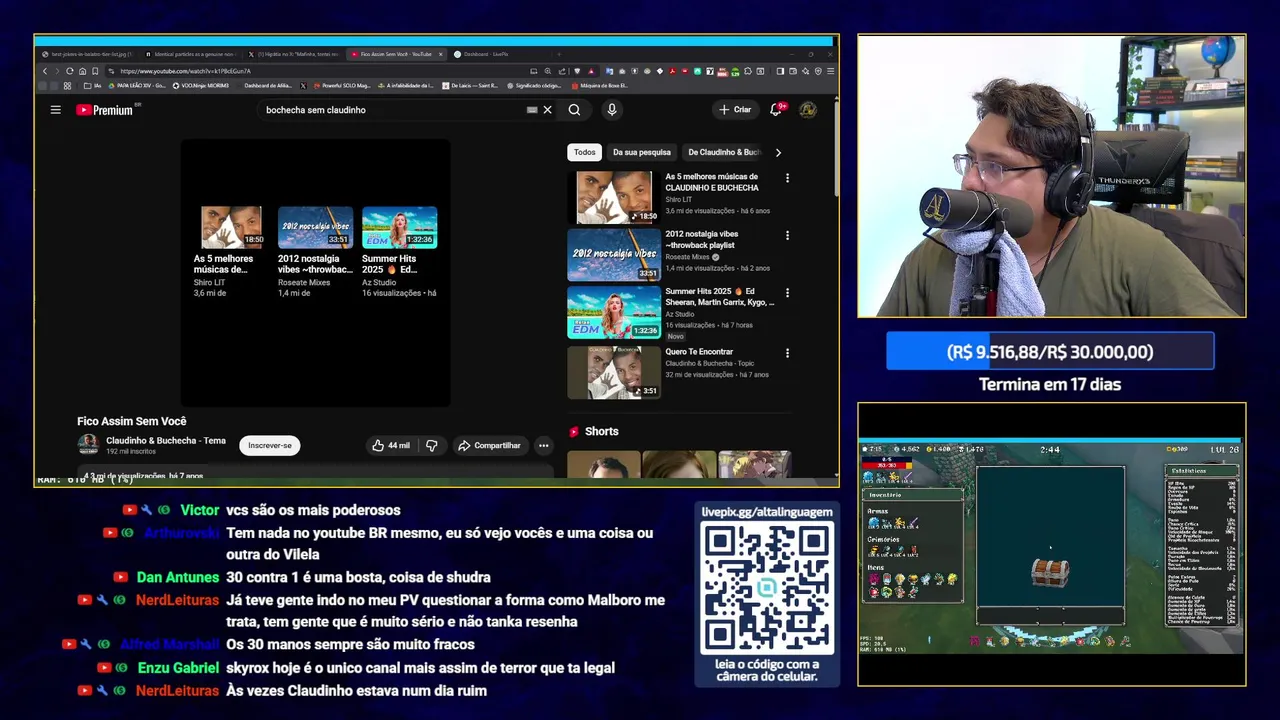Open the on-screen keyboard icon in search box
1280x720 pixels.
coord(532,110)
